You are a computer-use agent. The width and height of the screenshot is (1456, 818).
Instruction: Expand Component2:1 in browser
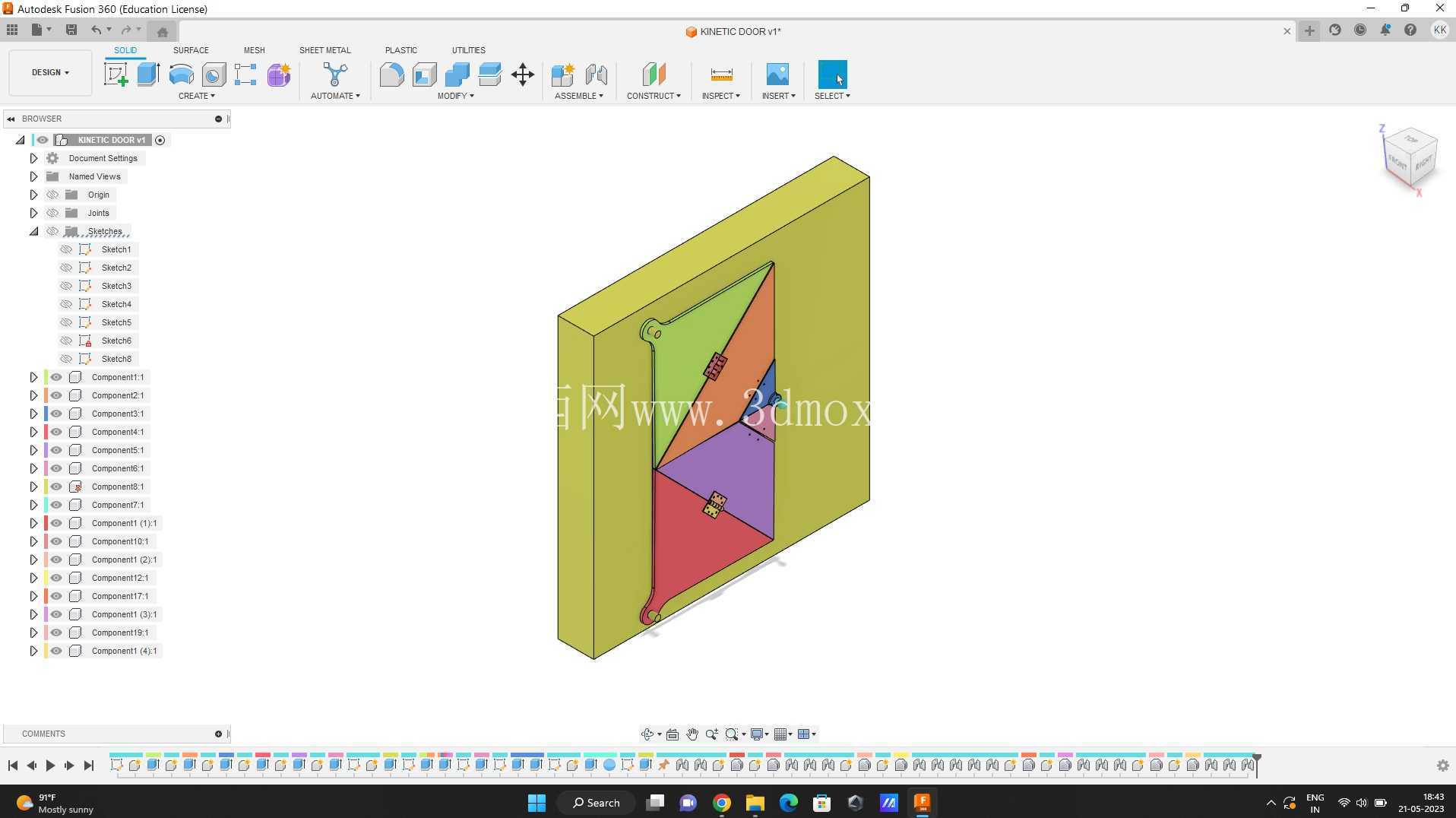(33, 395)
